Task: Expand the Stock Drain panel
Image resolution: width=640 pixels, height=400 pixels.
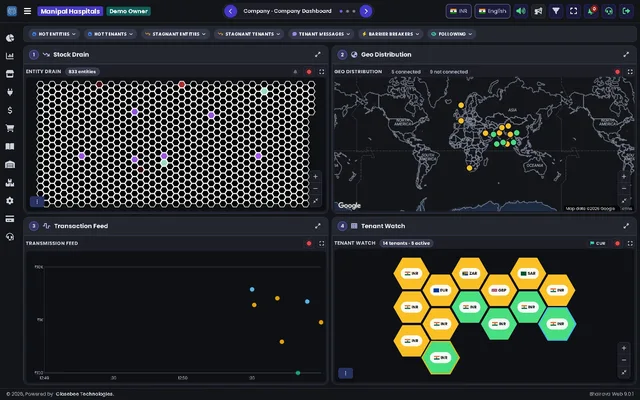Action: (318, 54)
